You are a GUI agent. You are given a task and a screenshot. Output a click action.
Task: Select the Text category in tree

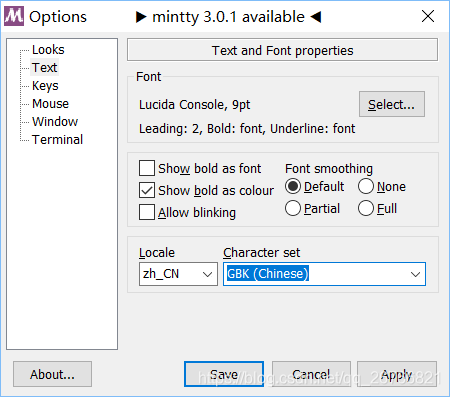(x=44, y=68)
